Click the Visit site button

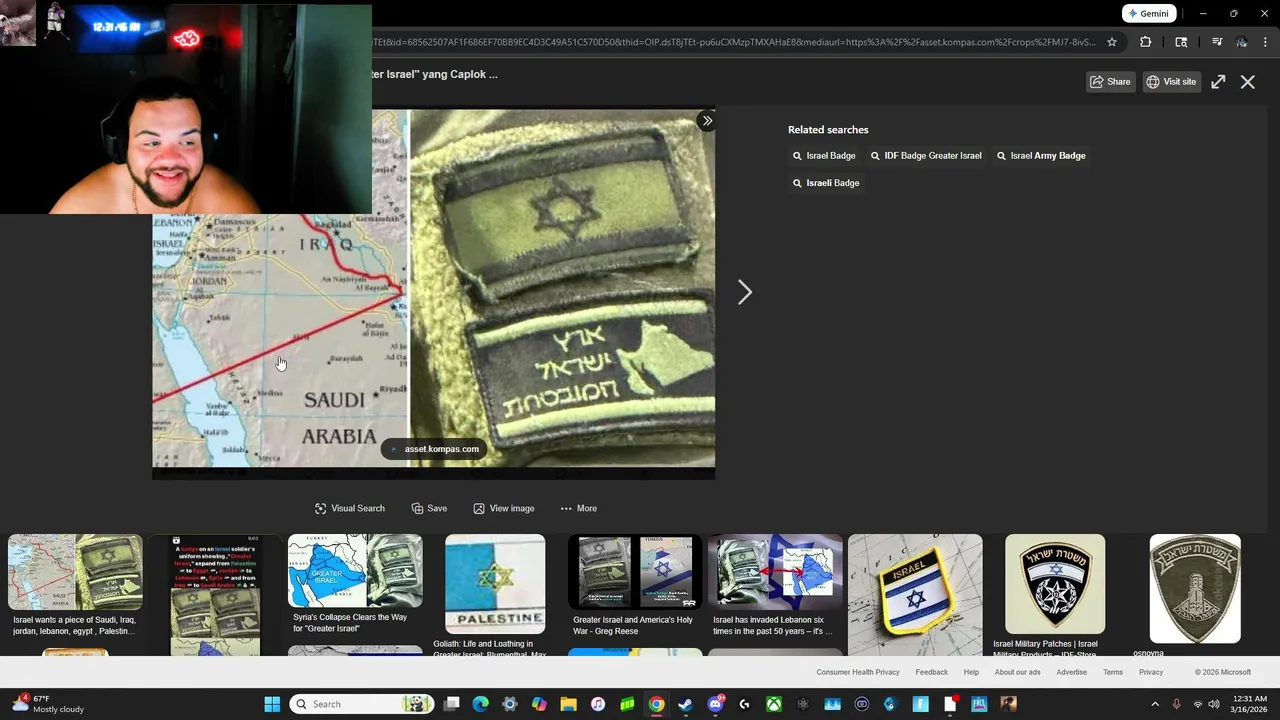pos(1171,82)
